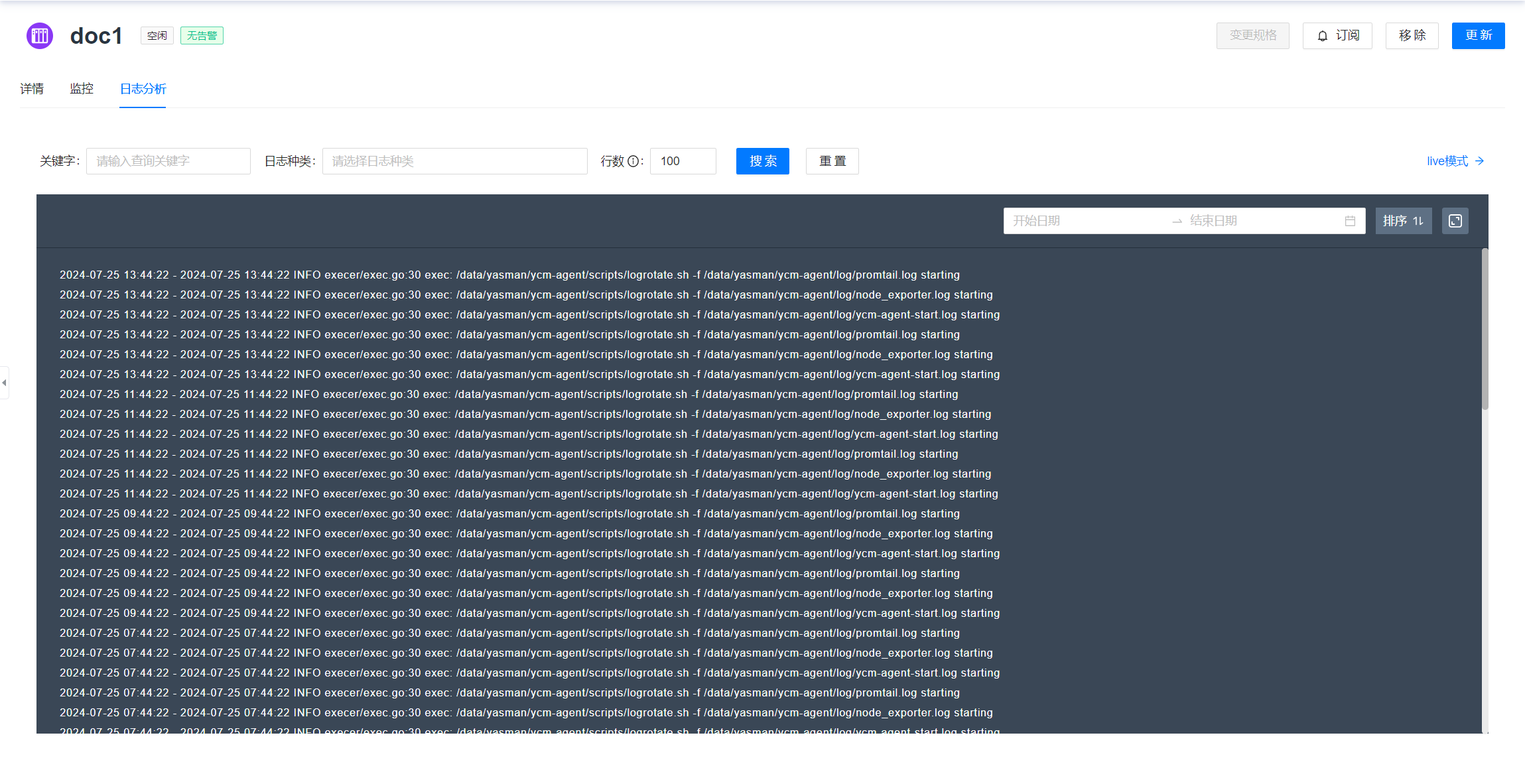Focus the 关键字 keyword input field
Screen dimensions: 1525x784
pos(168,161)
